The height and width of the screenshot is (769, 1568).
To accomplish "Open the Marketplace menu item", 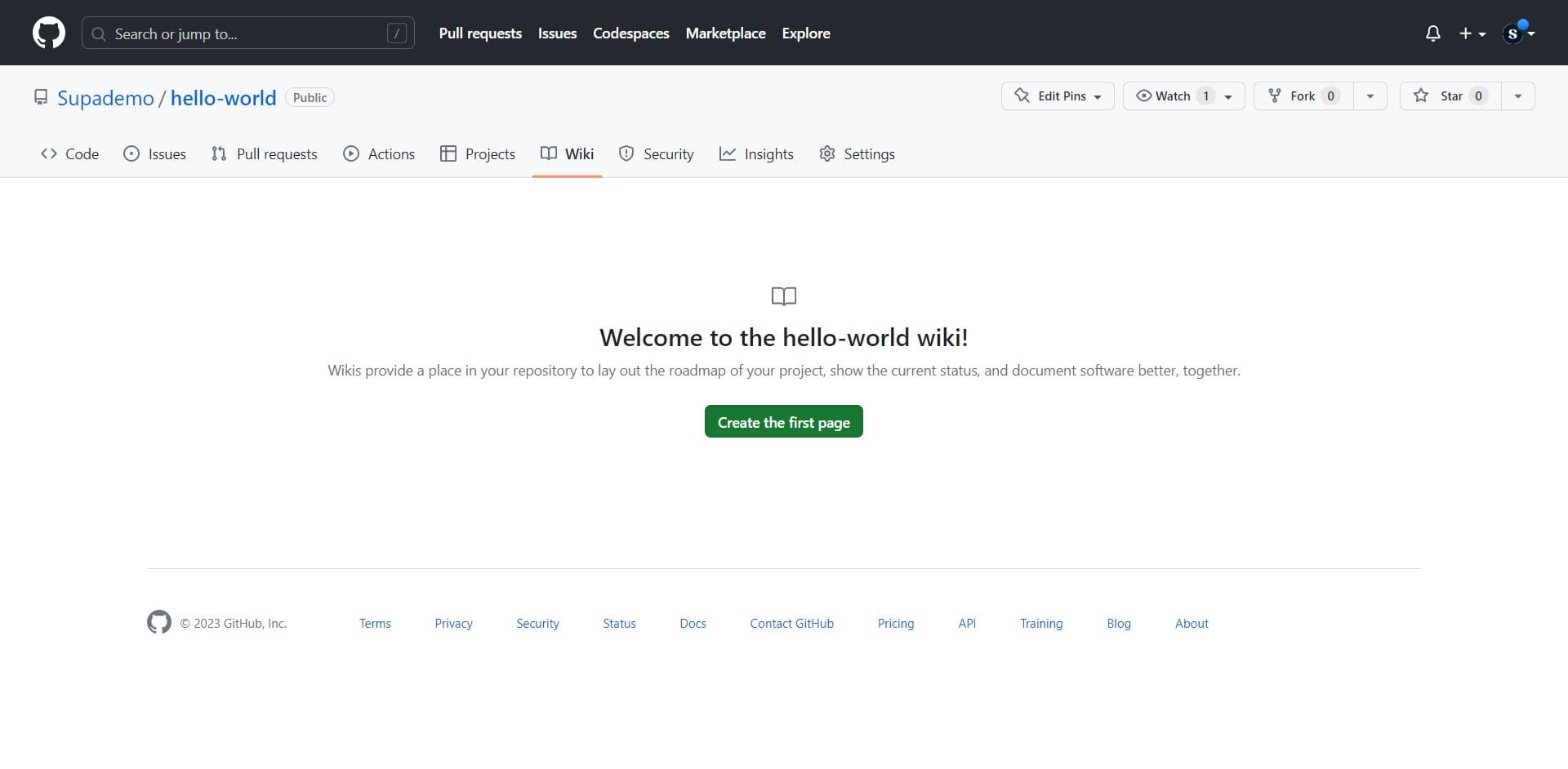I will point(725,33).
